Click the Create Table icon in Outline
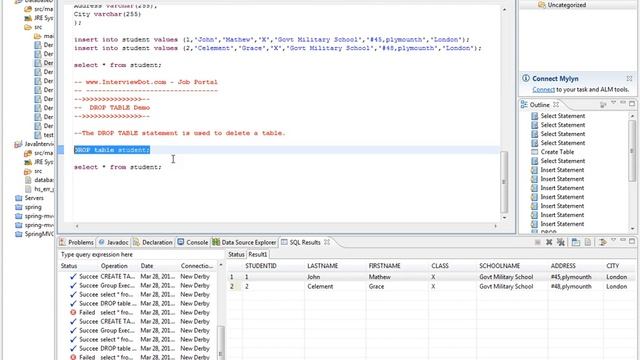640x360 pixels. pyautogui.click(x=534, y=152)
